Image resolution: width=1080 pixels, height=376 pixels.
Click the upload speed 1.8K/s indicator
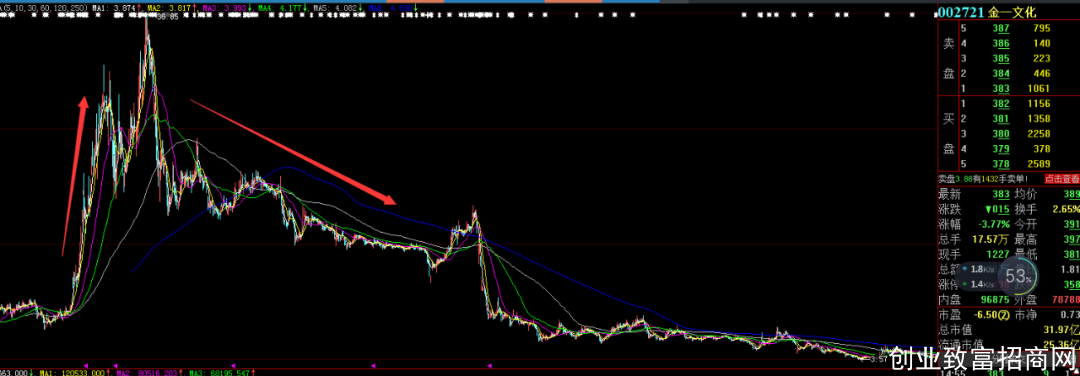coord(975,269)
